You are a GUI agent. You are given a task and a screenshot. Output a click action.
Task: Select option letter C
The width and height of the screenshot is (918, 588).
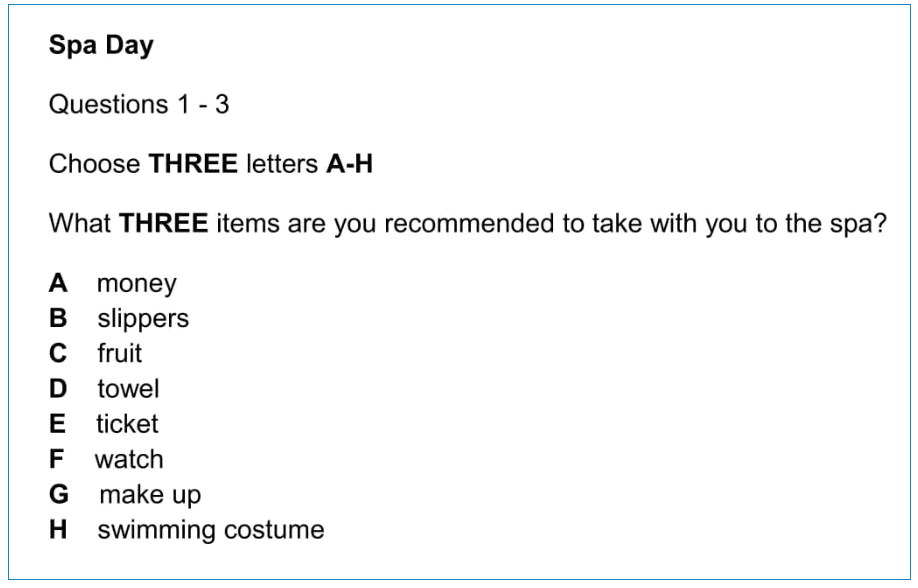pyautogui.click(x=59, y=354)
